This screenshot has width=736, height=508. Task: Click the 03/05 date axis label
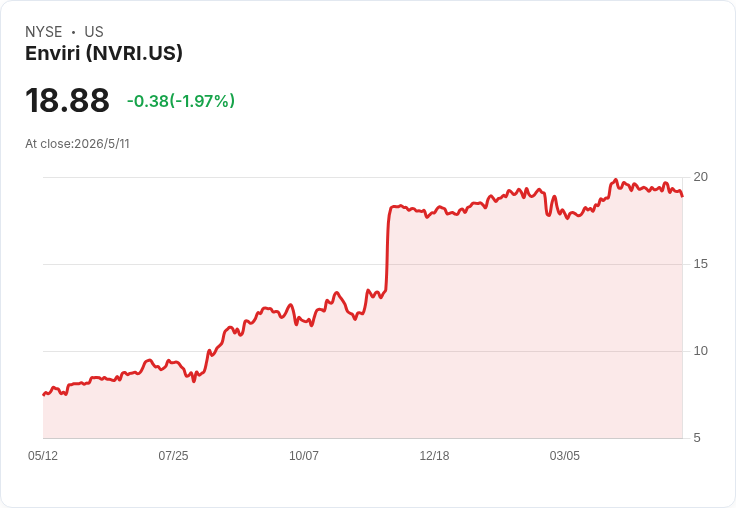tap(565, 455)
